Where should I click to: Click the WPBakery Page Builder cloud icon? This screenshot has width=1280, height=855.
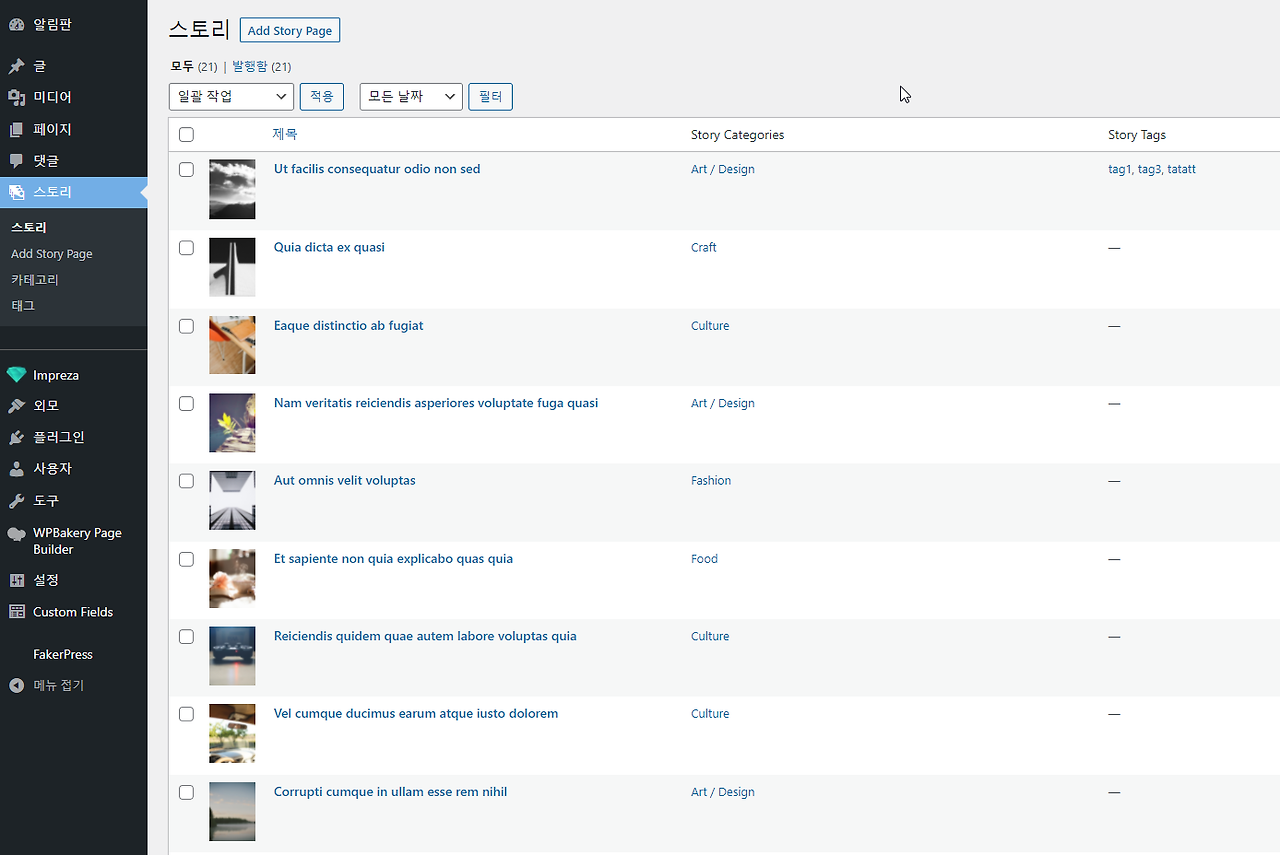click(x=16, y=534)
